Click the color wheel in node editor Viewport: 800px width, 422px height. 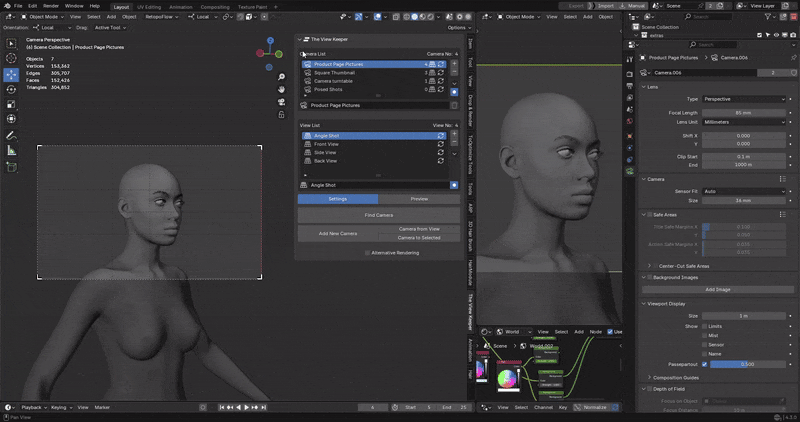(x=507, y=379)
